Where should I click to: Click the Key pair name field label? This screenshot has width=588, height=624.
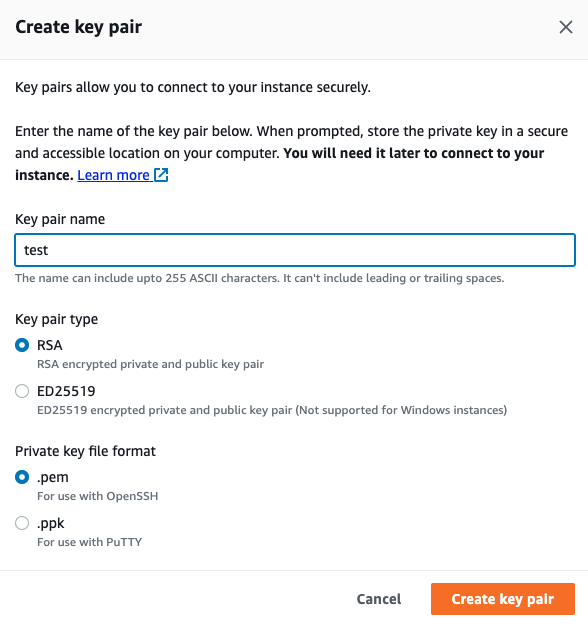click(60, 219)
